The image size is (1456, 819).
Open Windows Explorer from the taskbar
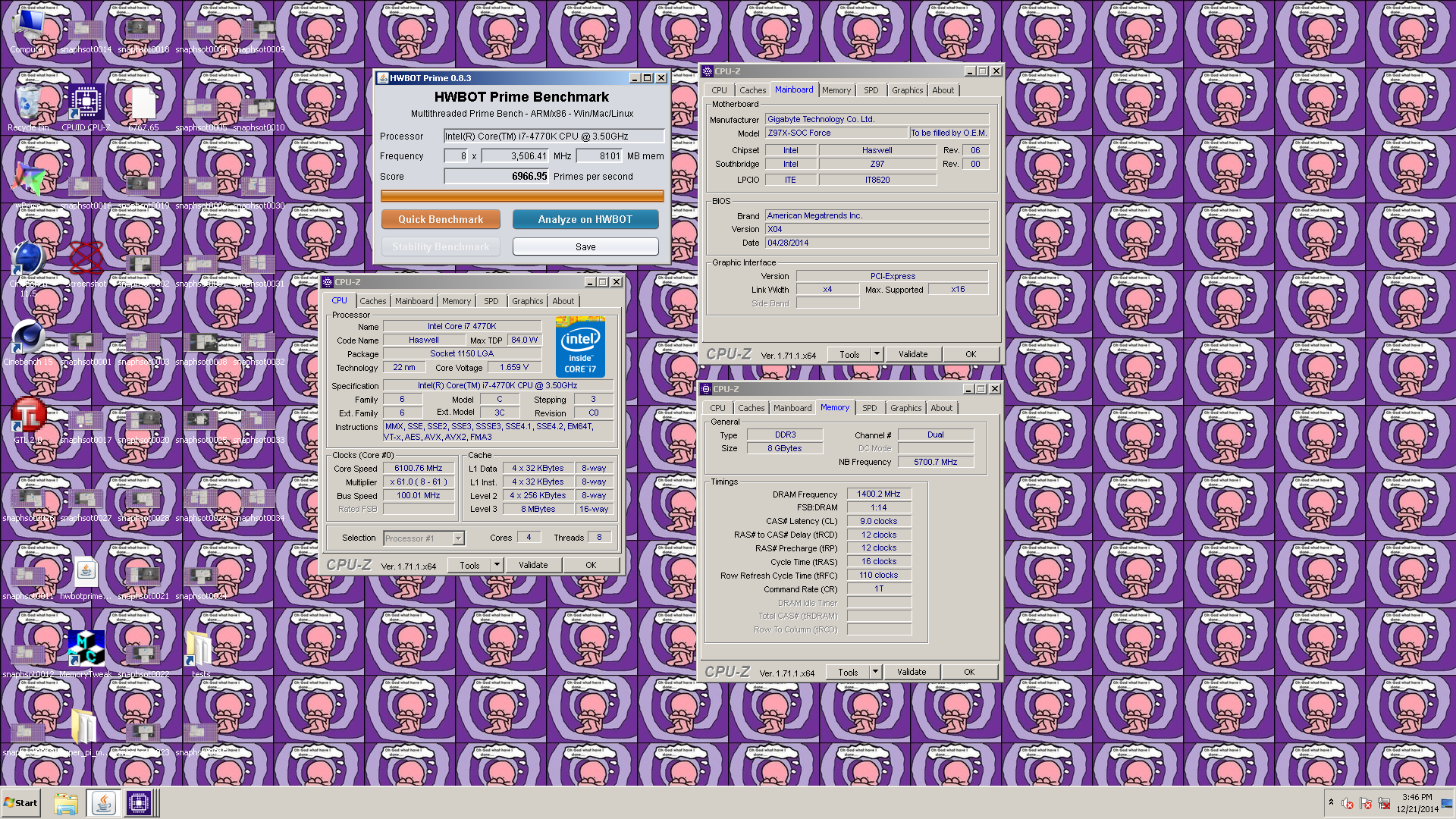[66, 803]
